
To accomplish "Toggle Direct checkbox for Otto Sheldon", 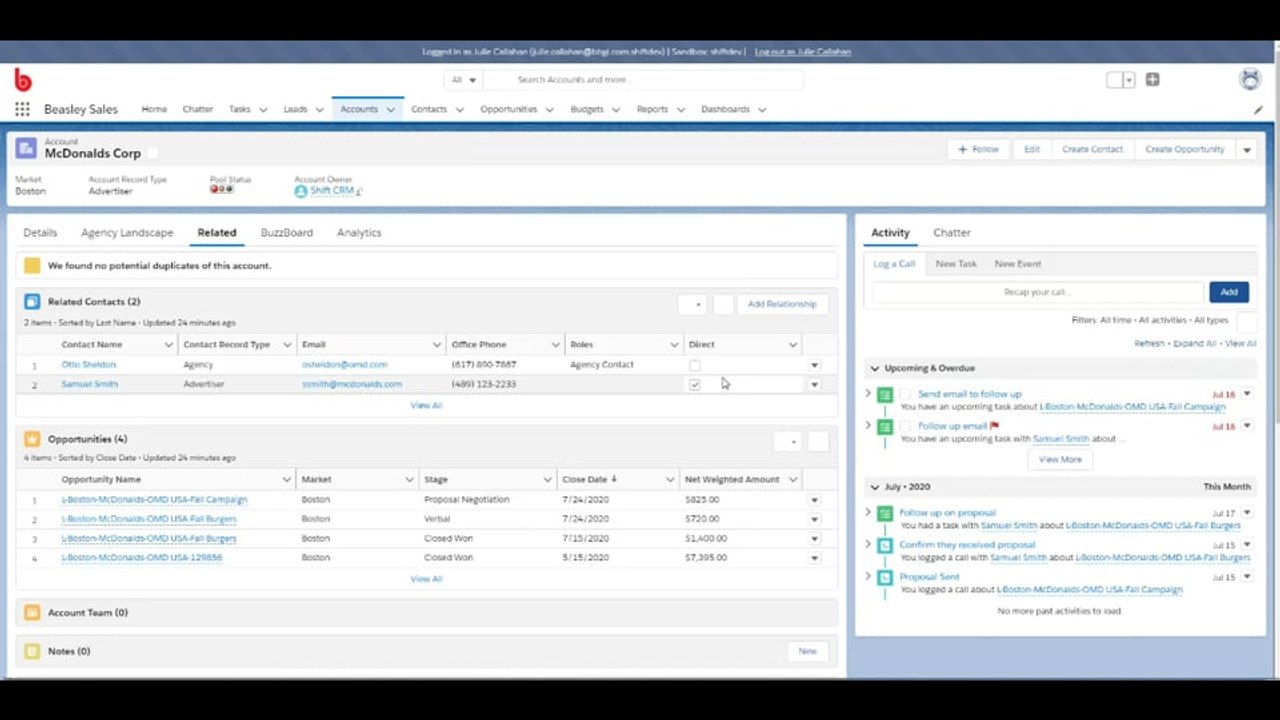I will [695, 365].
